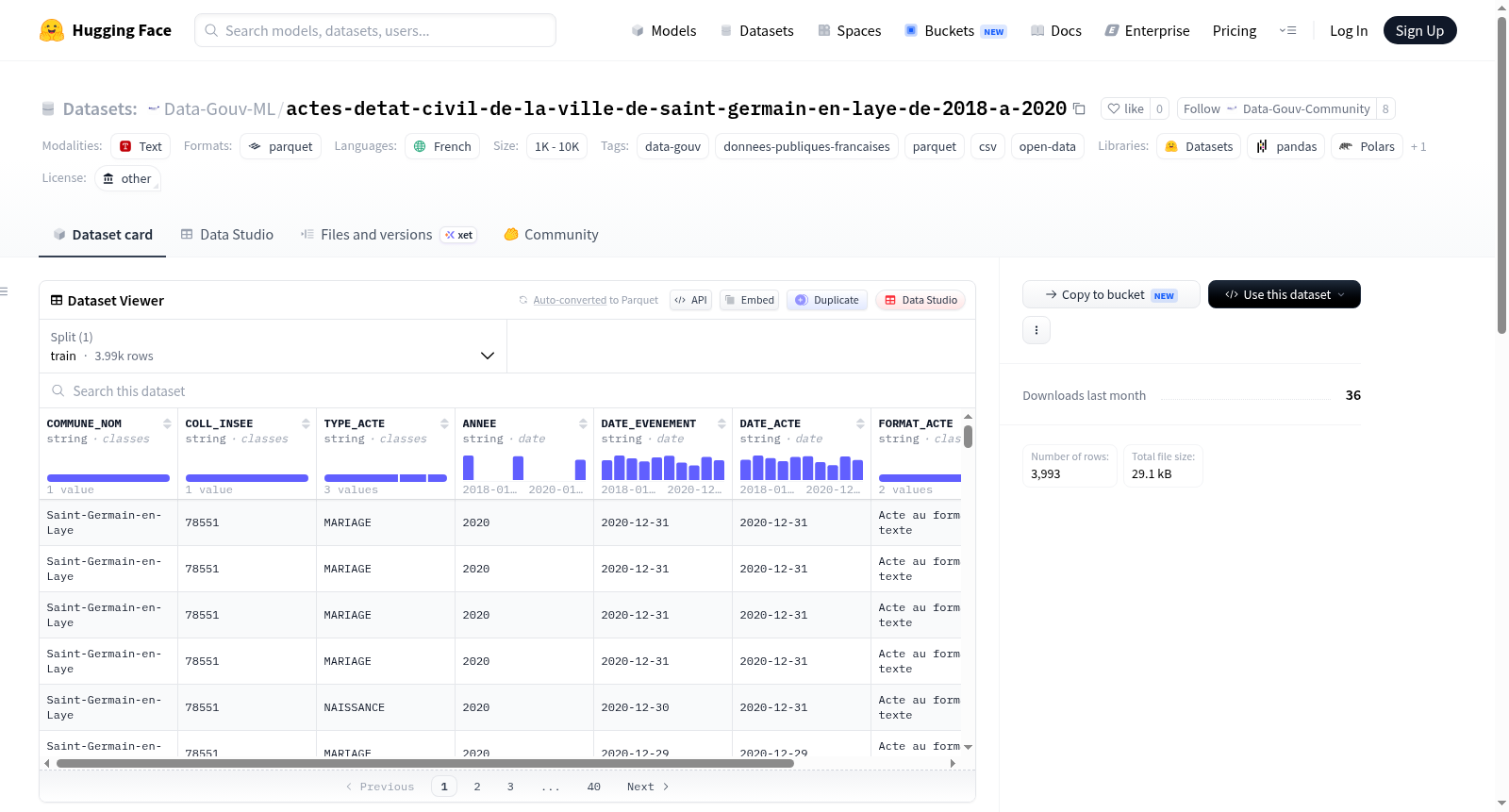Click the csv tag
This screenshot has height=812, width=1509.
[987, 146]
